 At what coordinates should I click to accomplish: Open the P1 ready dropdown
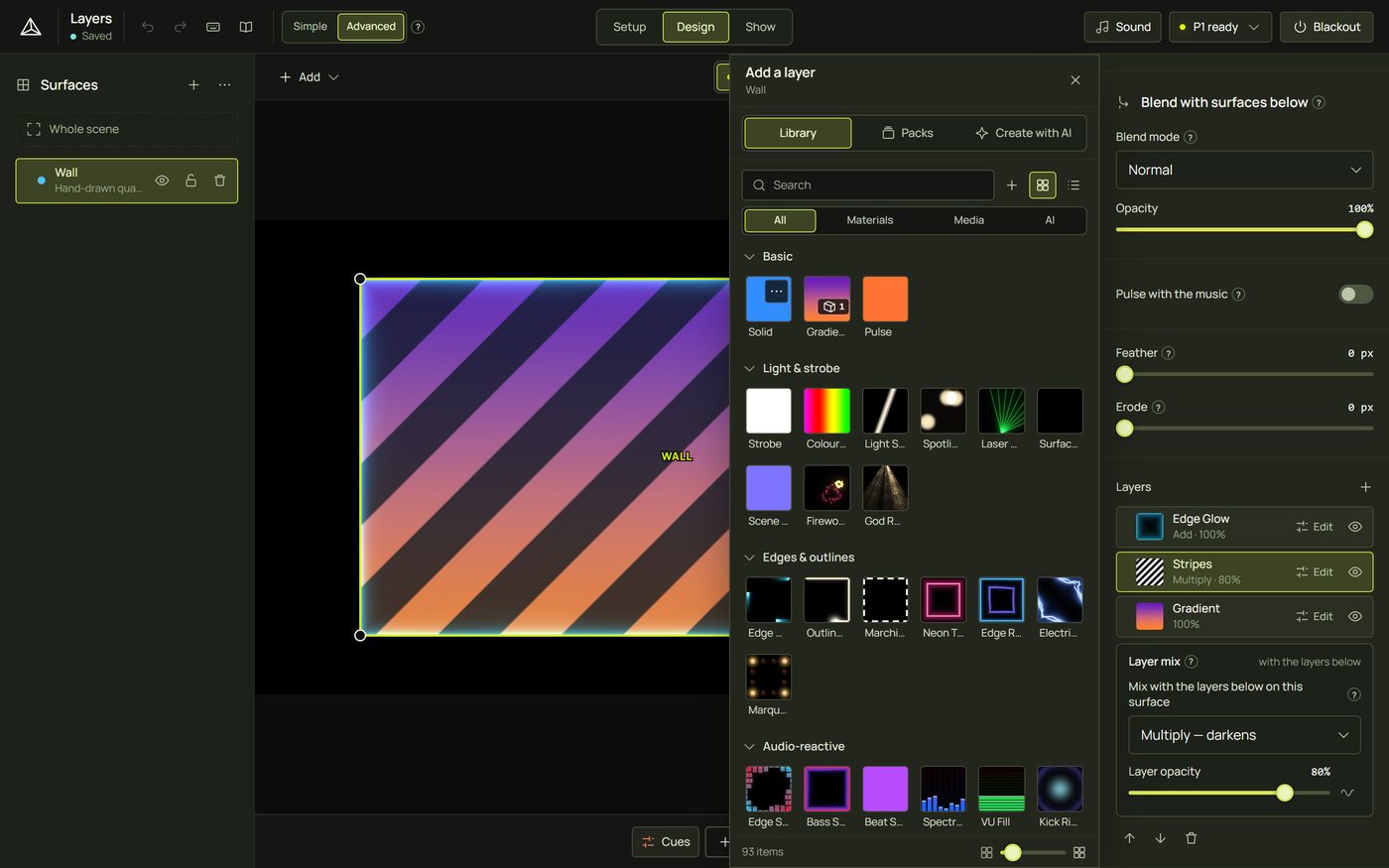(1220, 27)
